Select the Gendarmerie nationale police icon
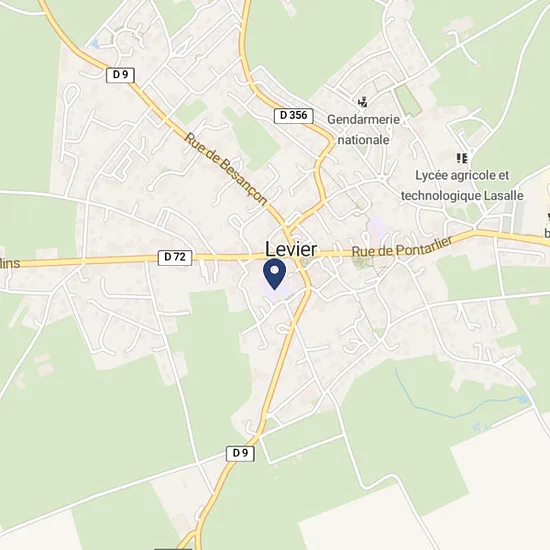This screenshot has width=550, height=550. (x=363, y=102)
